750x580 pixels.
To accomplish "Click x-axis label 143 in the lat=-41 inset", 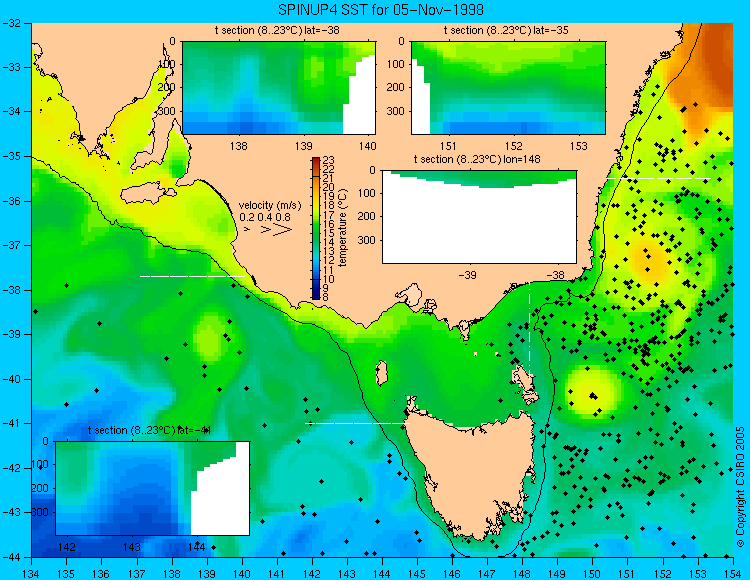I will point(132,547).
